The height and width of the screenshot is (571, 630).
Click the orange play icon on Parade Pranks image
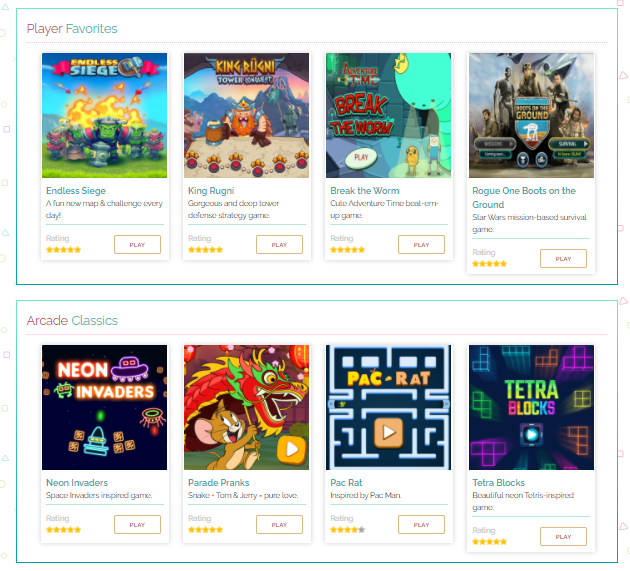click(292, 449)
